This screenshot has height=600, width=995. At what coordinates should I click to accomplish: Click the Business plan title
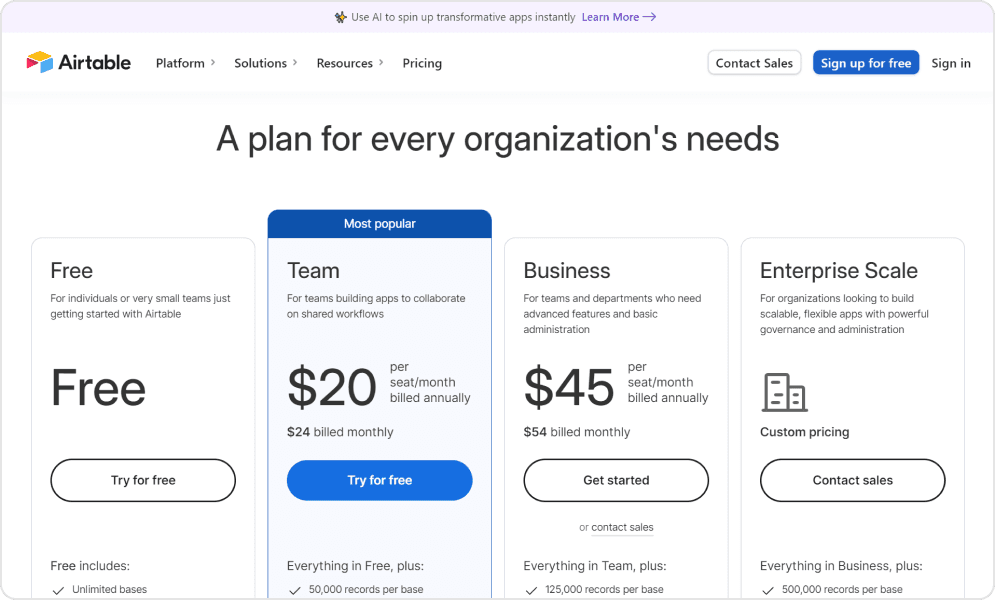pos(567,271)
